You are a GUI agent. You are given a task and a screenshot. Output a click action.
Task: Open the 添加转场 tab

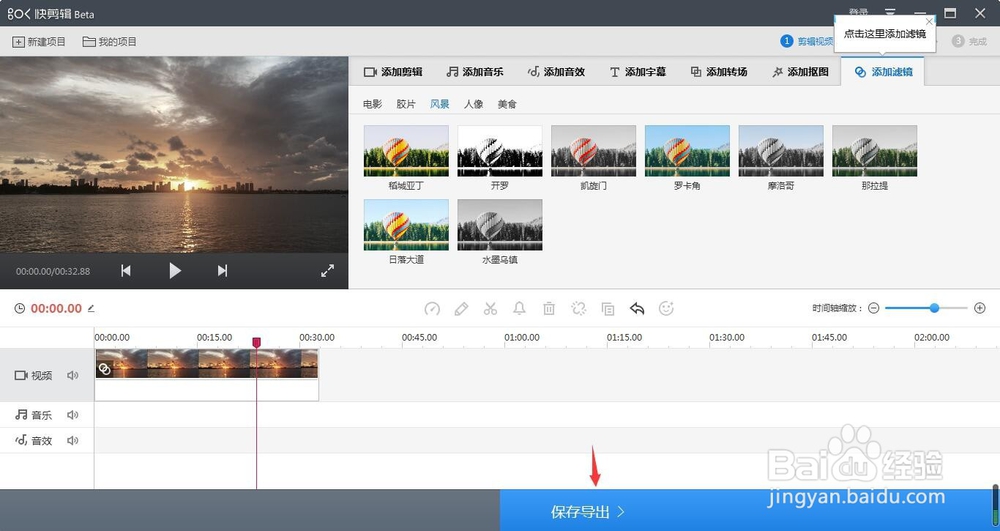719,72
